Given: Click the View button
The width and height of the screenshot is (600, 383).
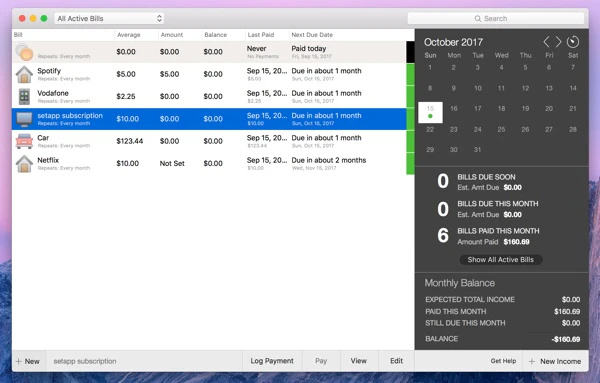Looking at the screenshot, I should click(359, 361).
